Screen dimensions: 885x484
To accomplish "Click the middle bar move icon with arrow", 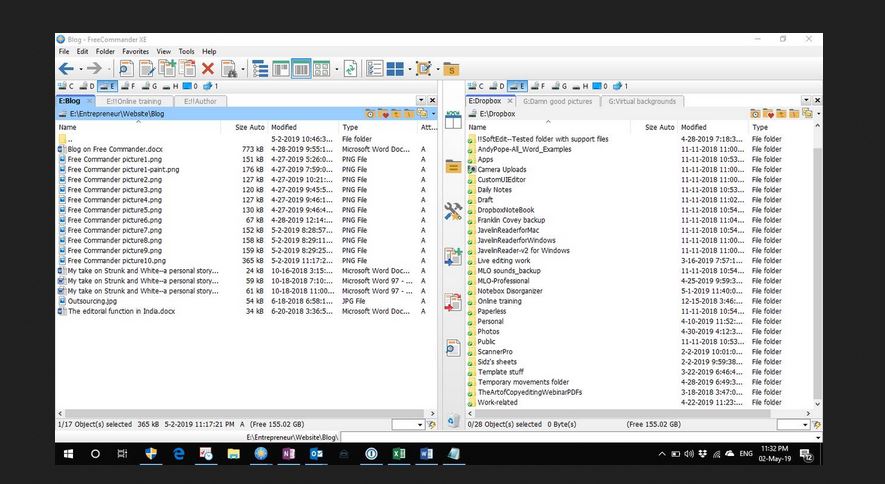I will (x=453, y=302).
